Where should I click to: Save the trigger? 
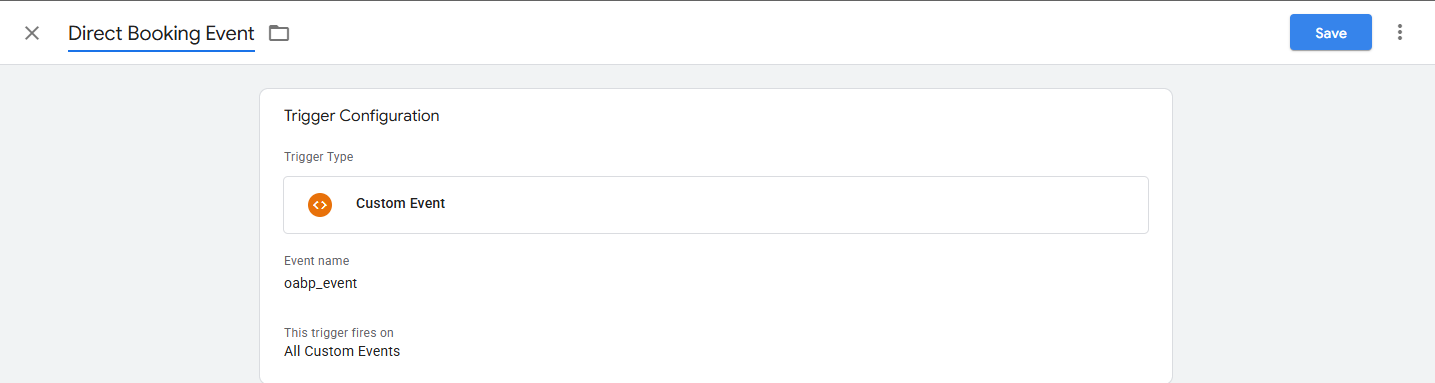[1330, 32]
